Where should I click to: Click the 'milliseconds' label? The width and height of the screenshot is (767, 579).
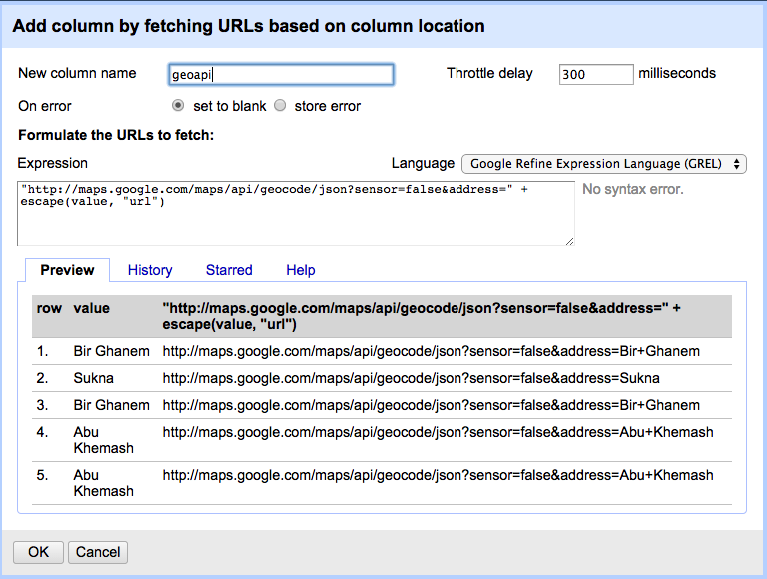pyautogui.click(x=677, y=73)
